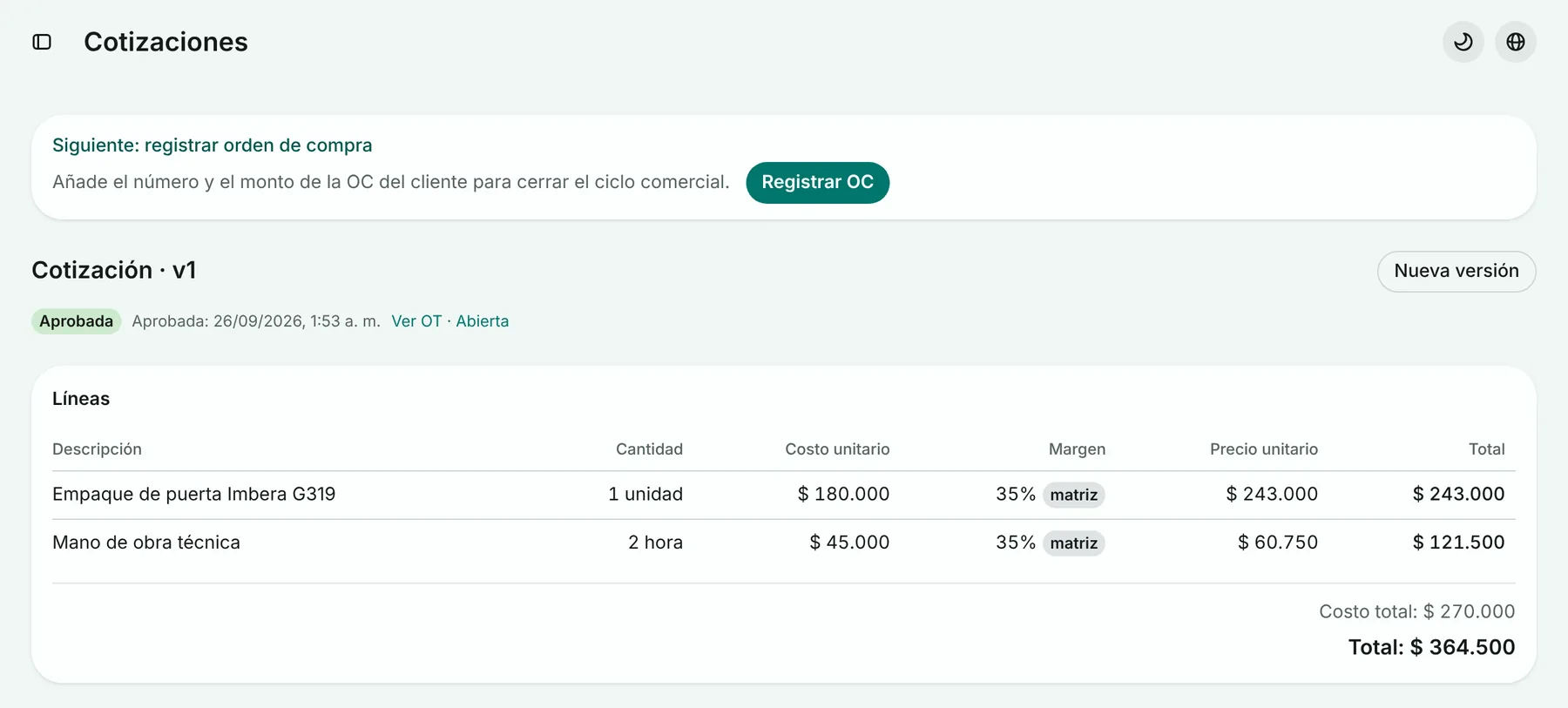Select the matriz tag on Empaque row
The image size is (1568, 708).
tap(1073, 495)
